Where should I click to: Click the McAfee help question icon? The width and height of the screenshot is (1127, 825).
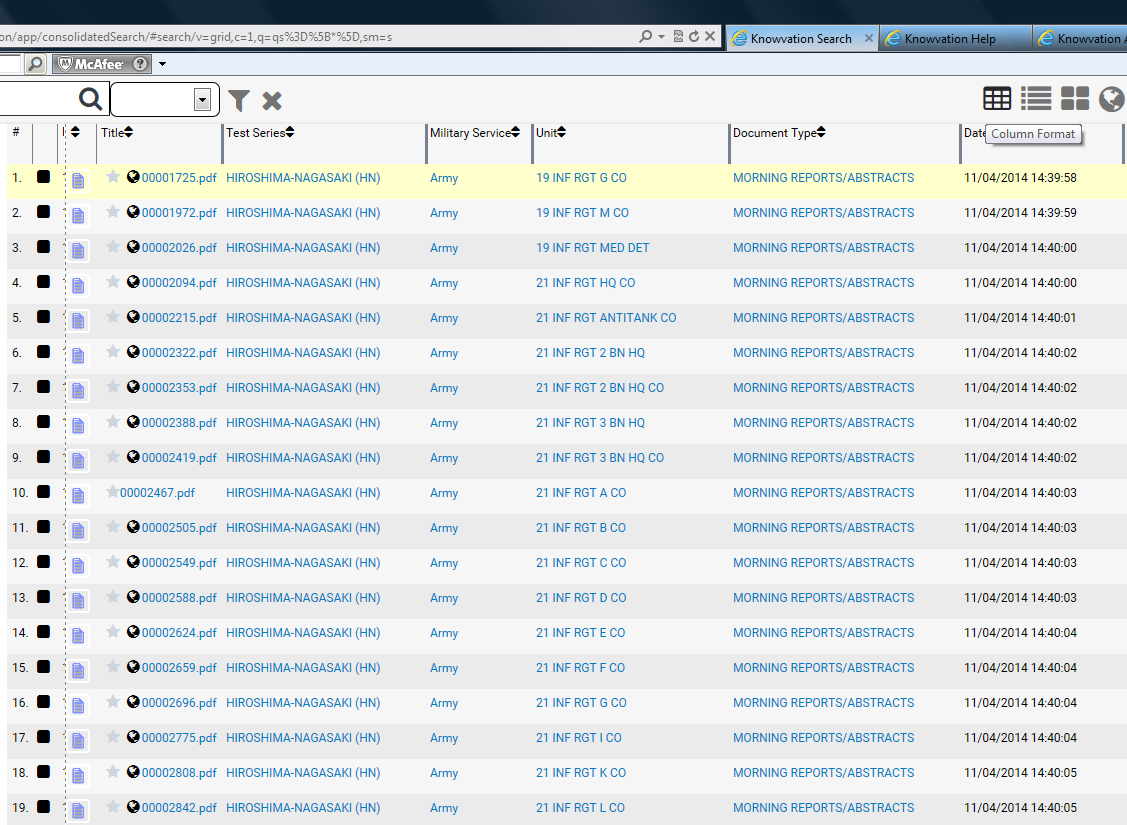(141, 64)
